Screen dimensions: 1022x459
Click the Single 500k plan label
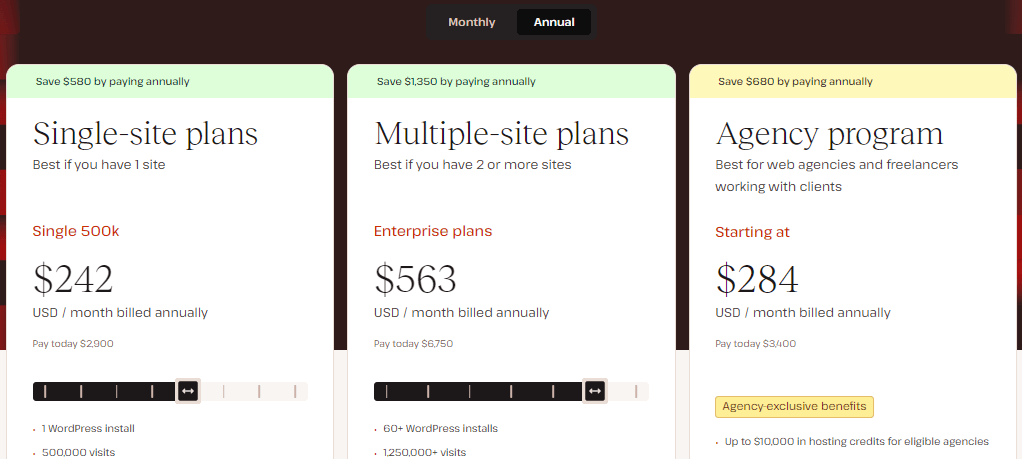coord(76,231)
